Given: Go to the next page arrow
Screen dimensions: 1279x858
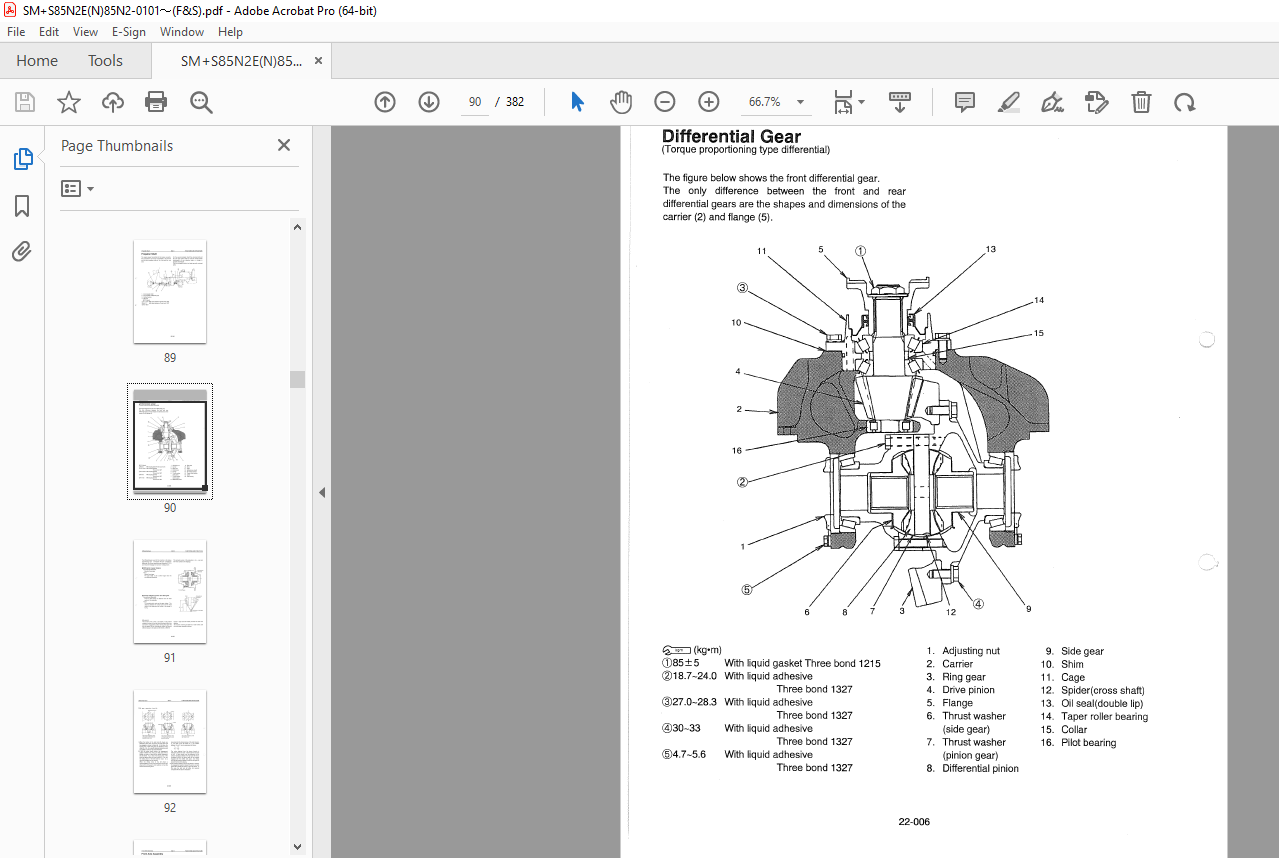Looking at the screenshot, I should point(429,102).
